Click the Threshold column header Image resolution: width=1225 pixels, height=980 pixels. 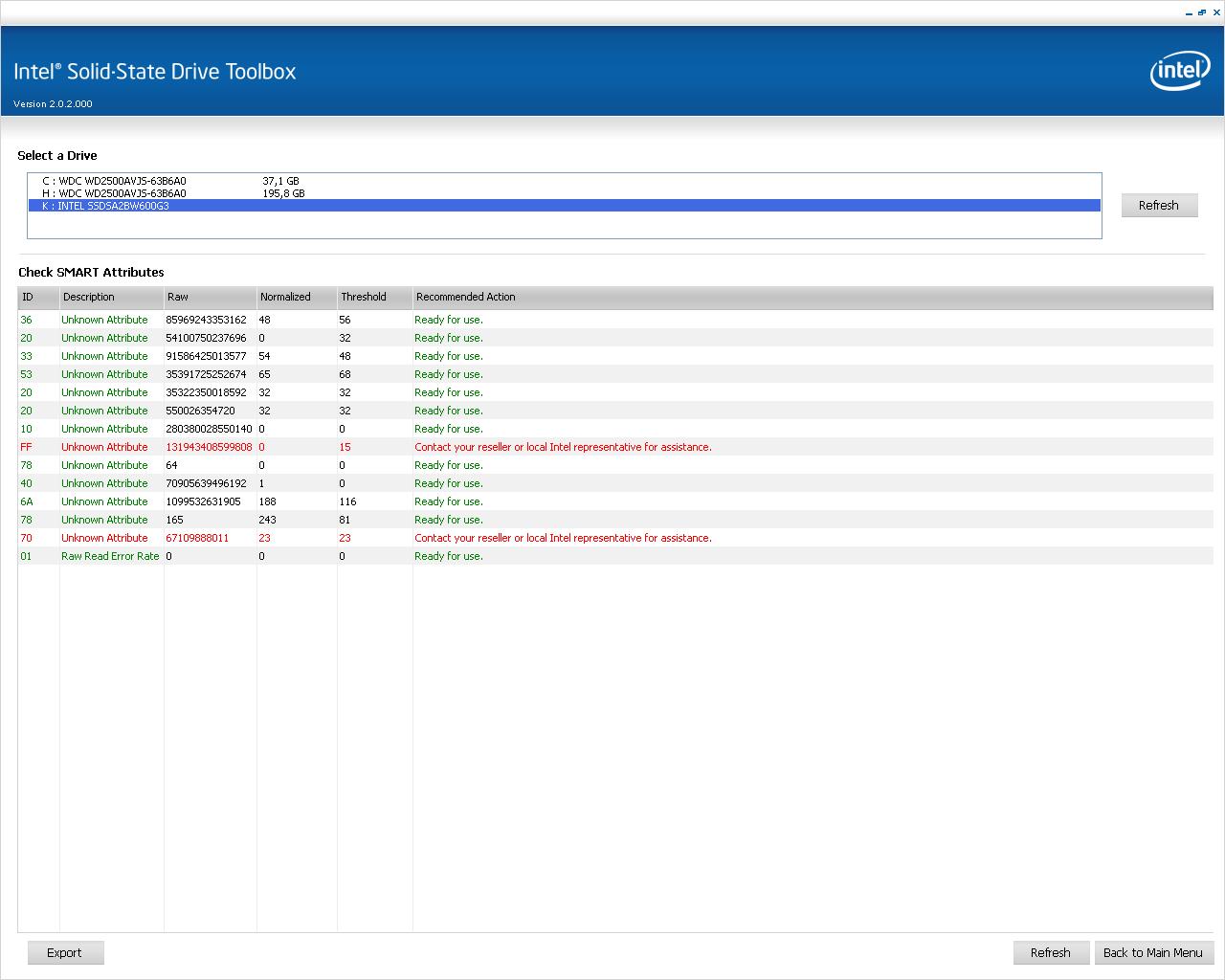tap(374, 297)
